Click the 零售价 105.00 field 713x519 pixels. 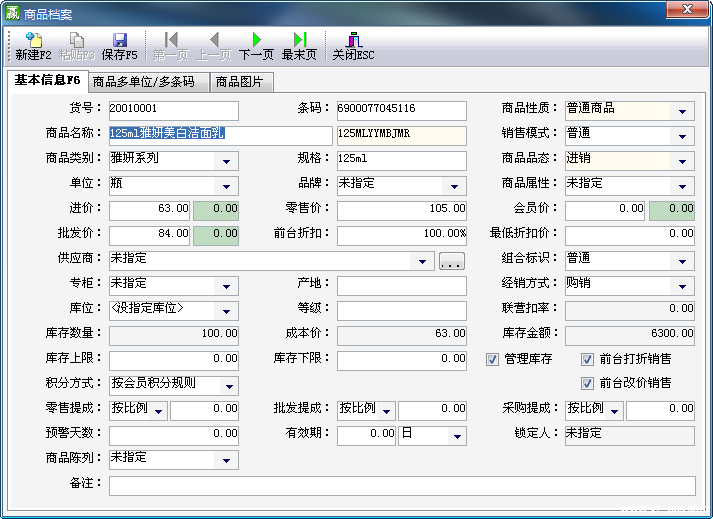pos(402,211)
